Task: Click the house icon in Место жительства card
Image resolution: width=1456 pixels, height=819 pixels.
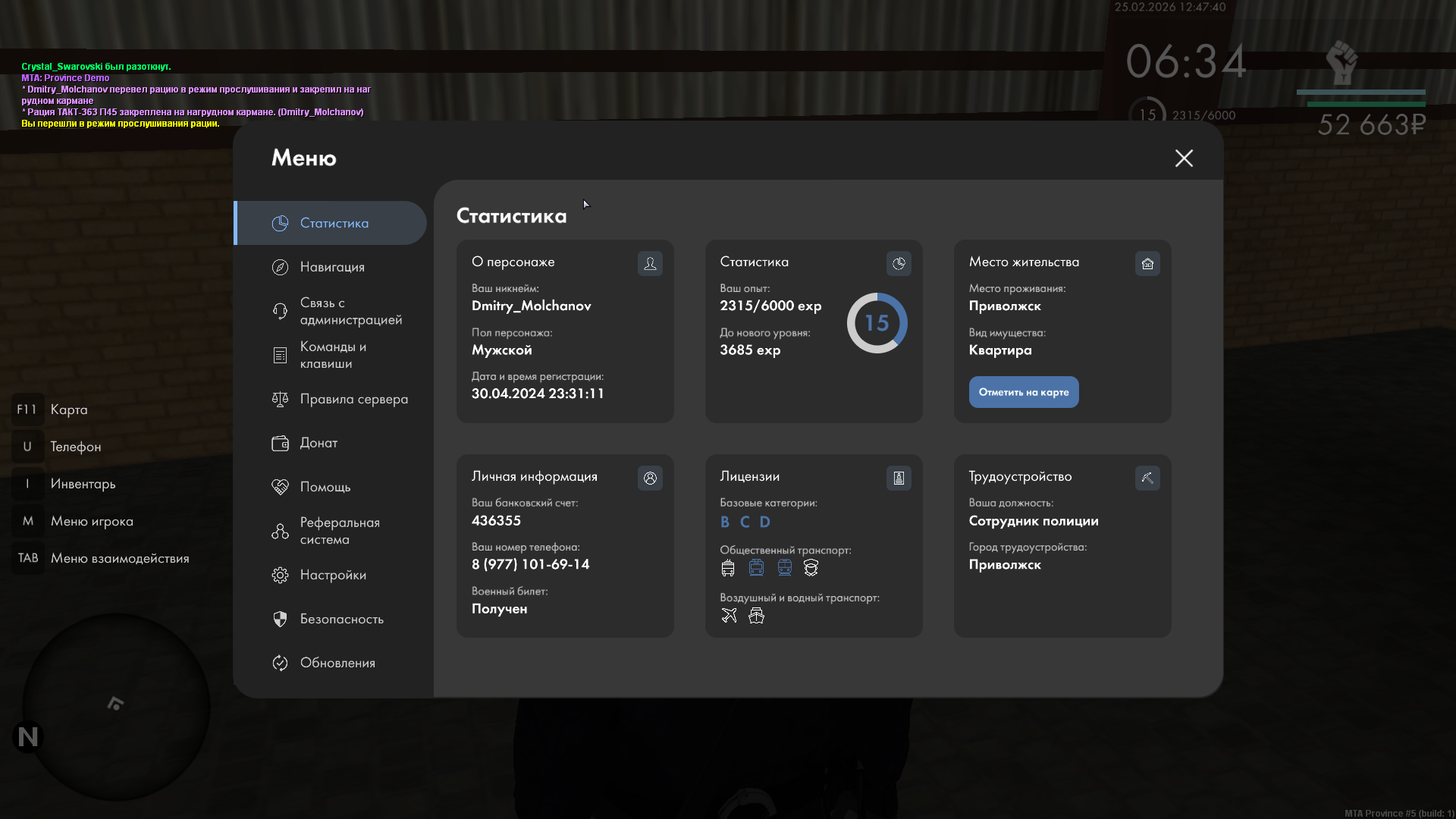Action: [1147, 263]
